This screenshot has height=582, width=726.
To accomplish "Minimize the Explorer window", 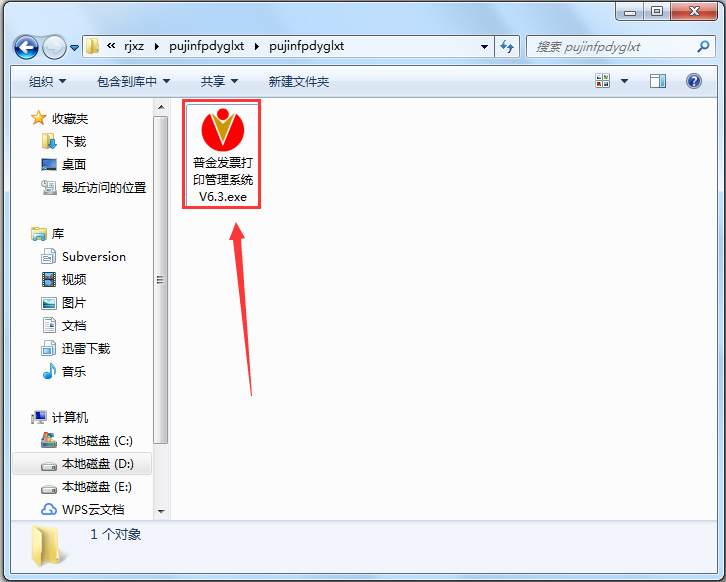I will tap(630, 12).
